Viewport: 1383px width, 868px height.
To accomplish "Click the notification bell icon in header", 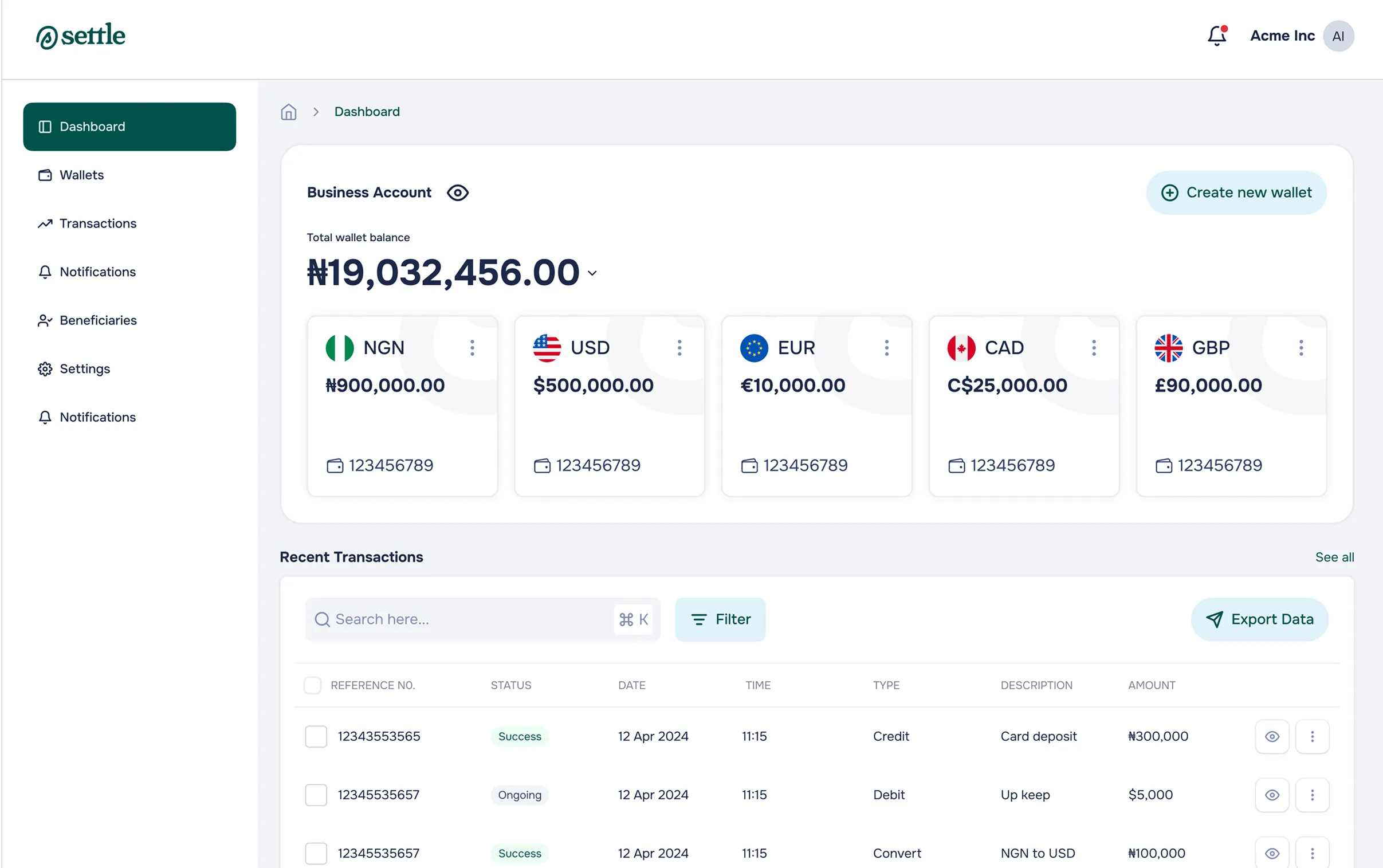I will tap(1216, 36).
